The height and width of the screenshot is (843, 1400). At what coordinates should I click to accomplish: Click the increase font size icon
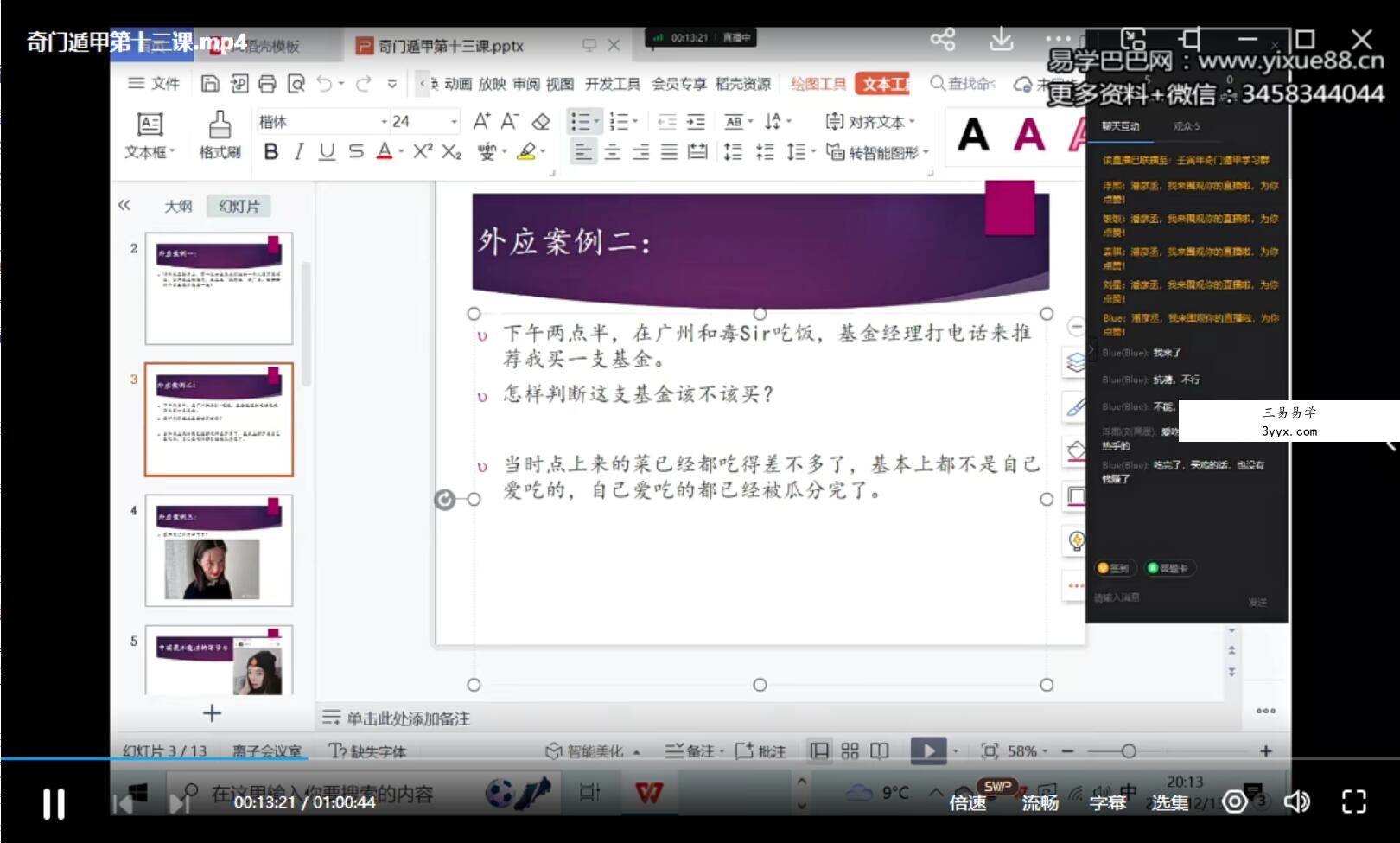point(481,121)
